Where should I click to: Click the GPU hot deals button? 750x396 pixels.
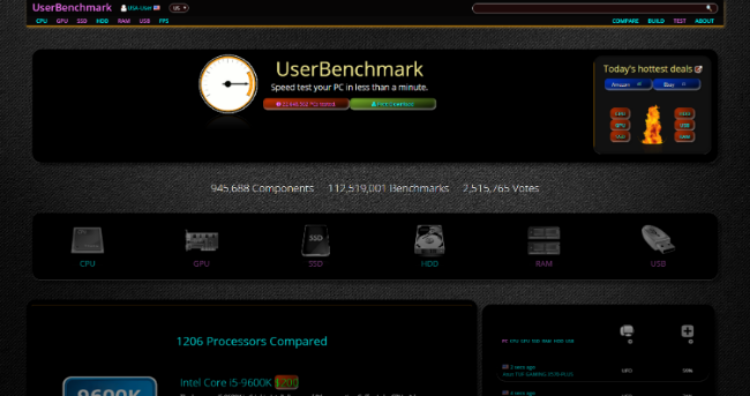point(620,125)
